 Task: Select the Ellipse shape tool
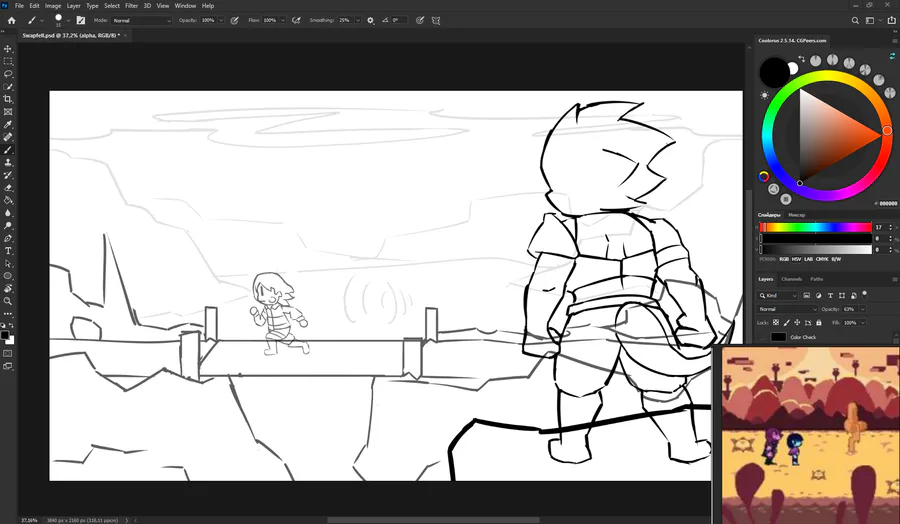(8, 276)
